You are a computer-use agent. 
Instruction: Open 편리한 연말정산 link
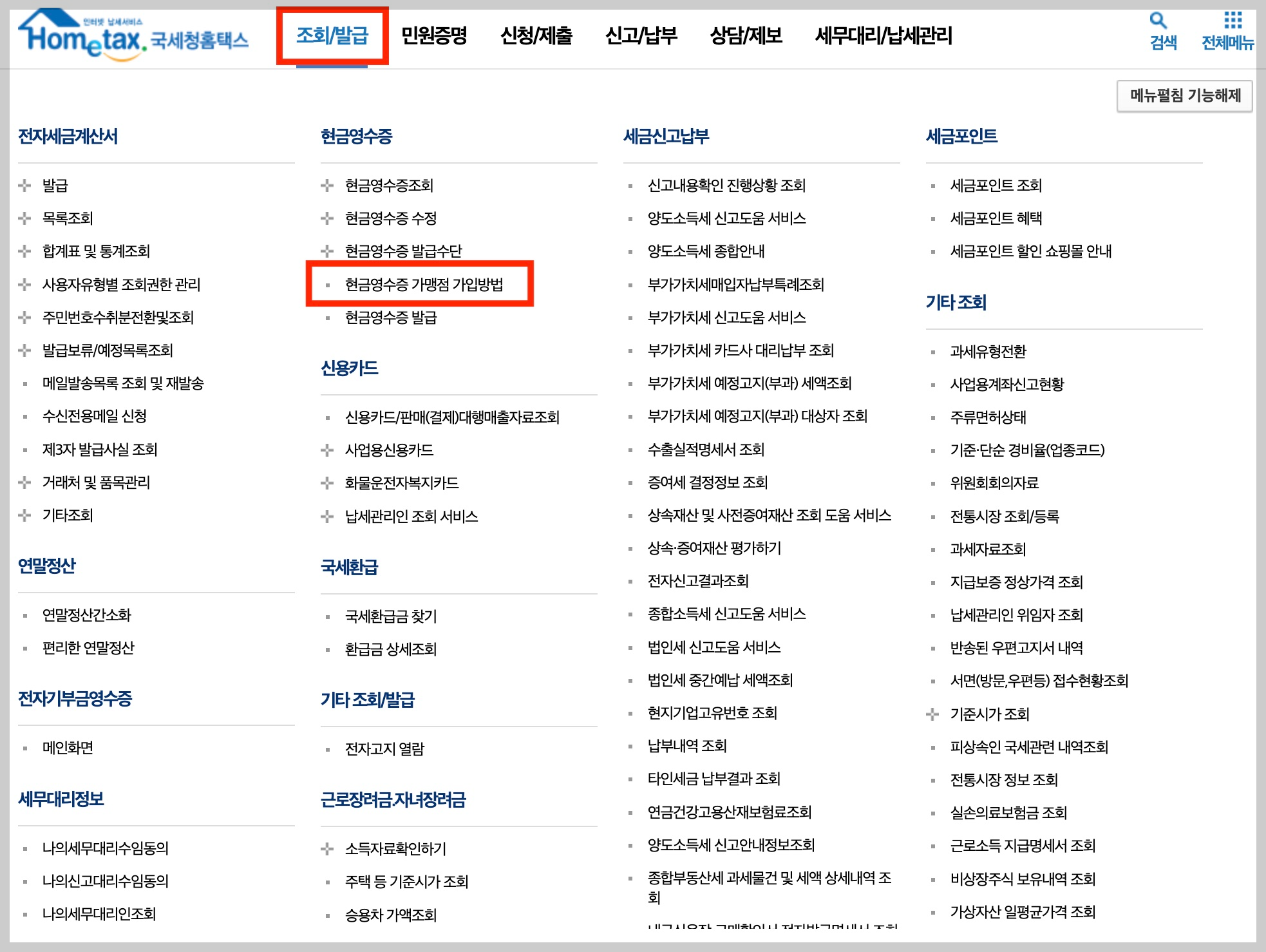88,648
